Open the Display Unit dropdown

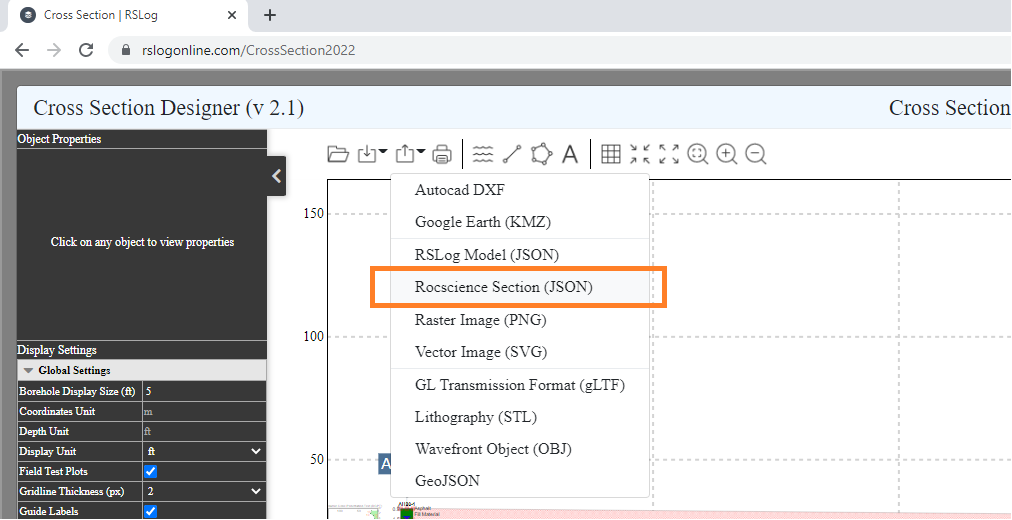204,451
